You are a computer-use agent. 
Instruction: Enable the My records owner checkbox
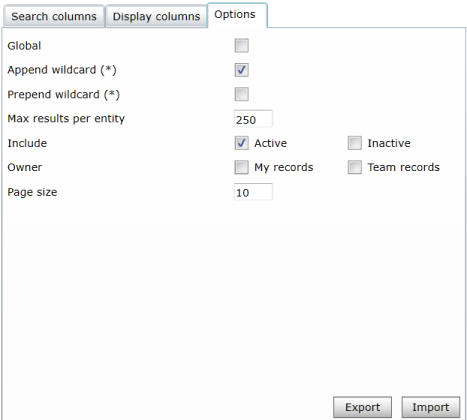tap(242, 167)
